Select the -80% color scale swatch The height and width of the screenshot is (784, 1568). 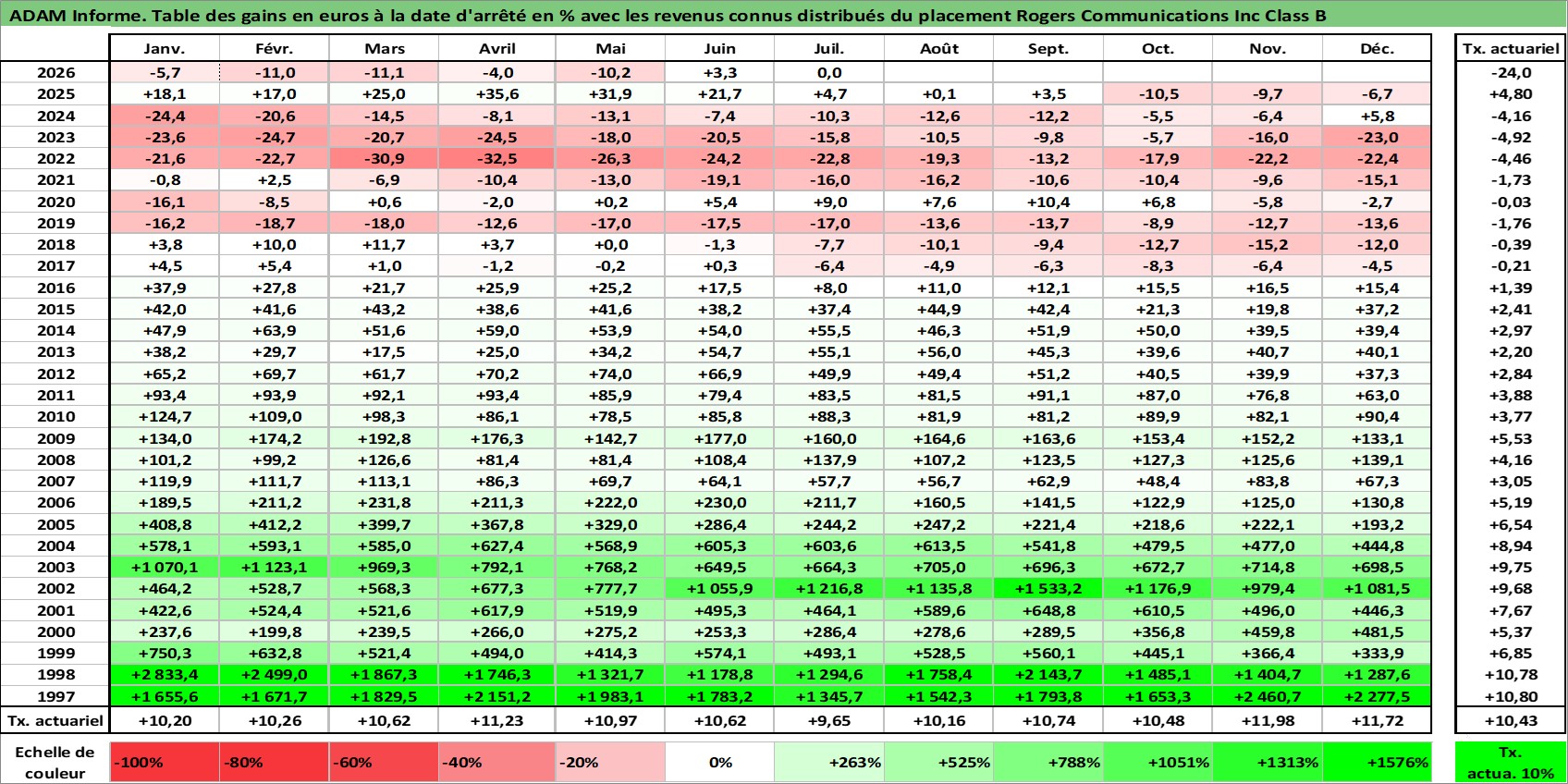(x=275, y=763)
